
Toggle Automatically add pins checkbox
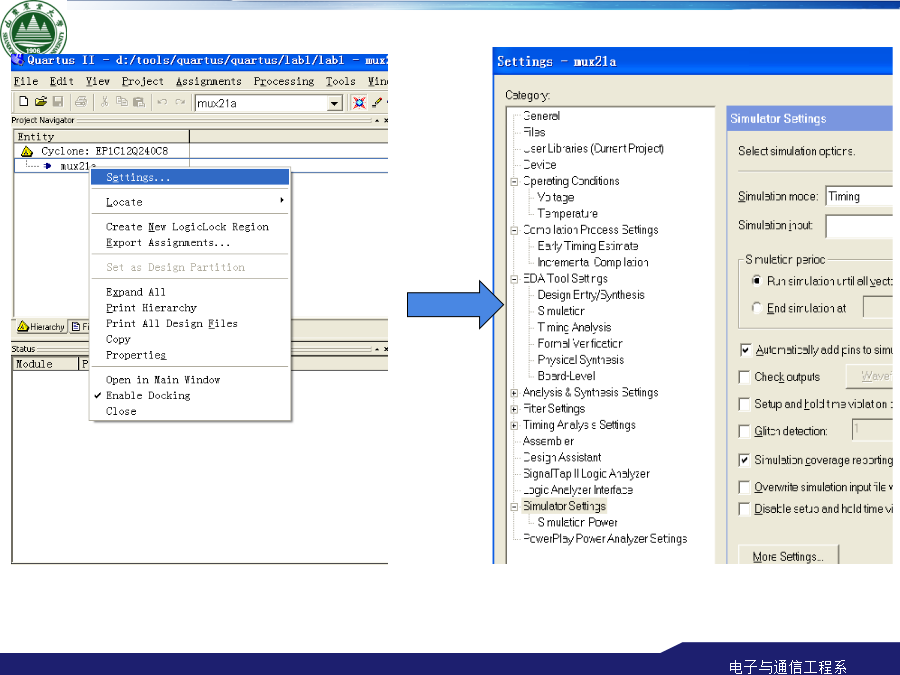(744, 350)
